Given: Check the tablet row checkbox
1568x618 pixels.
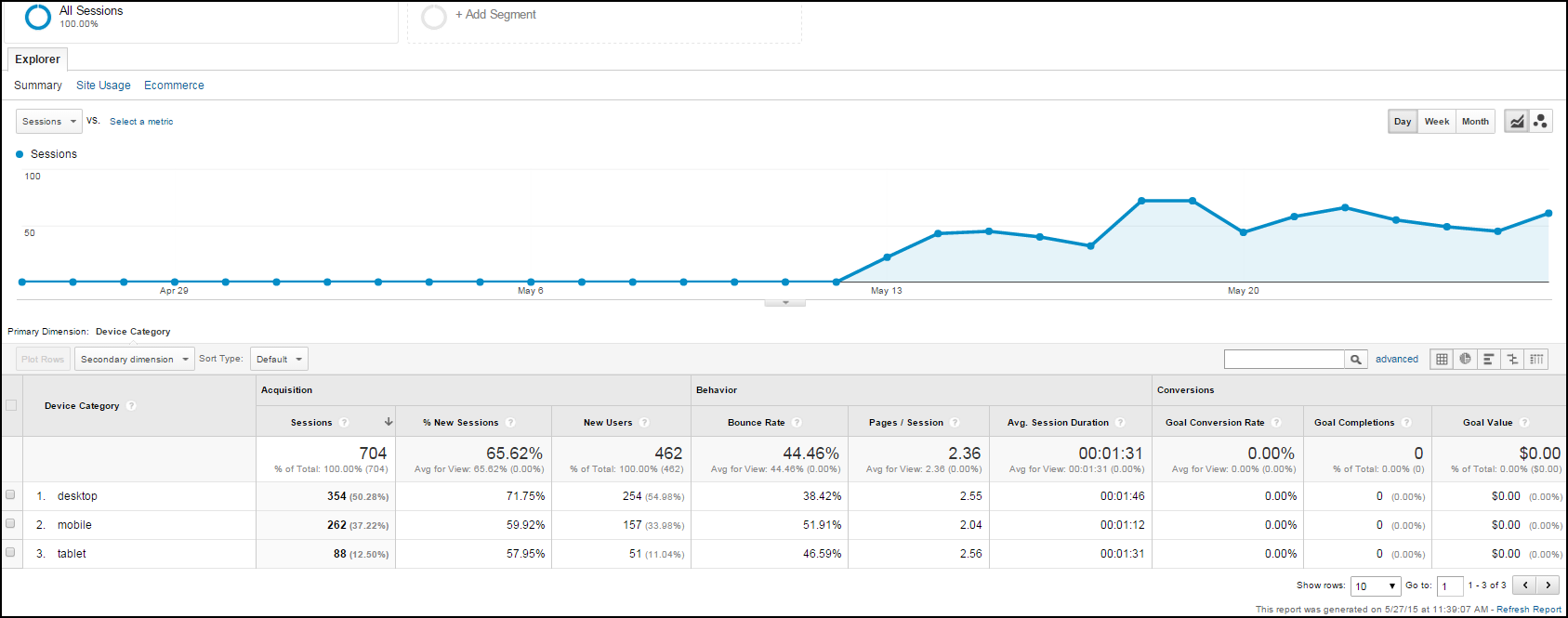Looking at the screenshot, I should [10, 553].
